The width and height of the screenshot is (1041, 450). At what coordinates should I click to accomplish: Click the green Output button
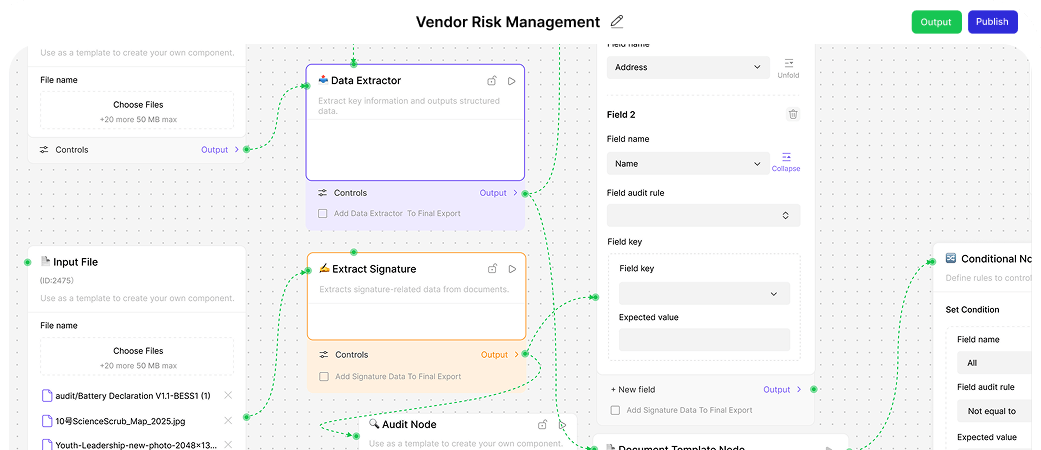[x=936, y=22]
